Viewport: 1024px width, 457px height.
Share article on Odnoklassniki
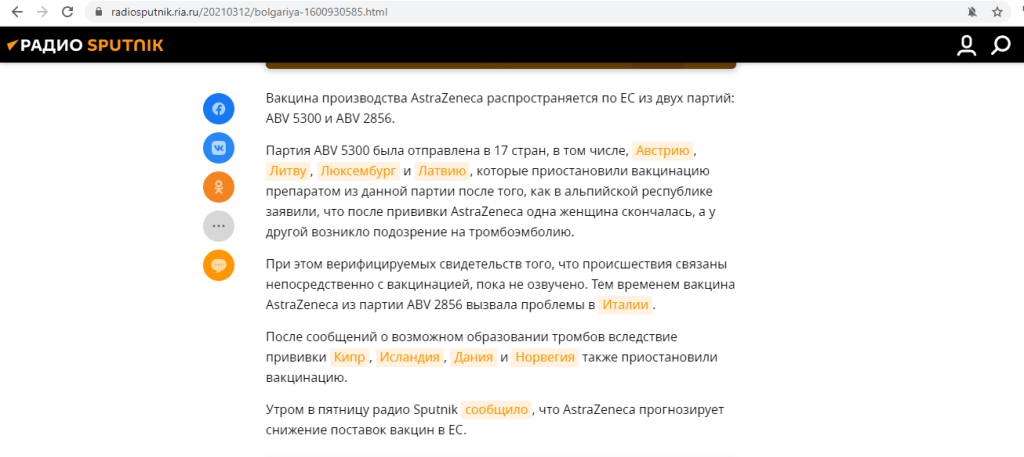pos(219,186)
